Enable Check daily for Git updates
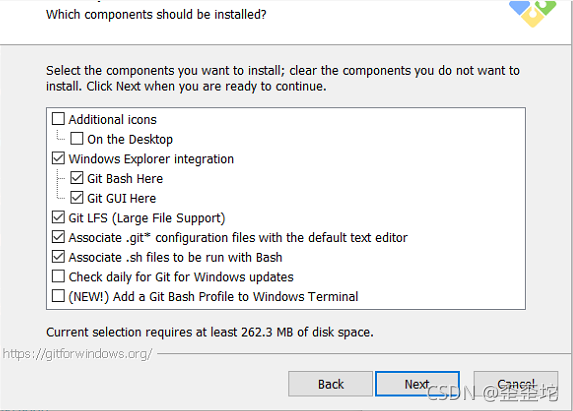The width and height of the screenshot is (573, 411). coord(58,277)
